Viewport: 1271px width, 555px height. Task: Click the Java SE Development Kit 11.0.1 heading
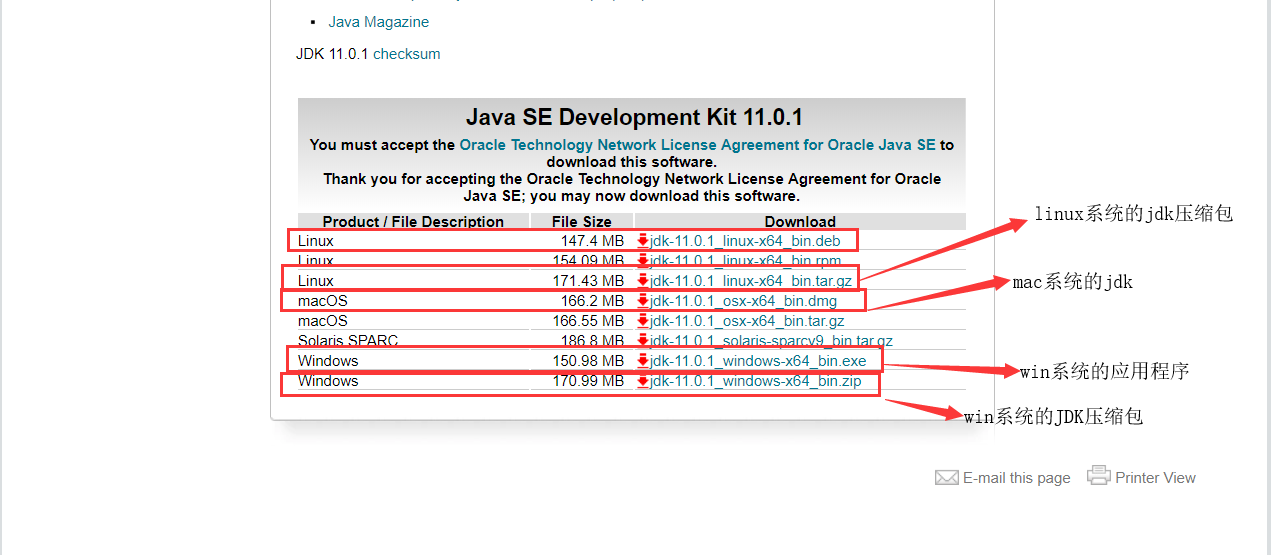click(634, 117)
